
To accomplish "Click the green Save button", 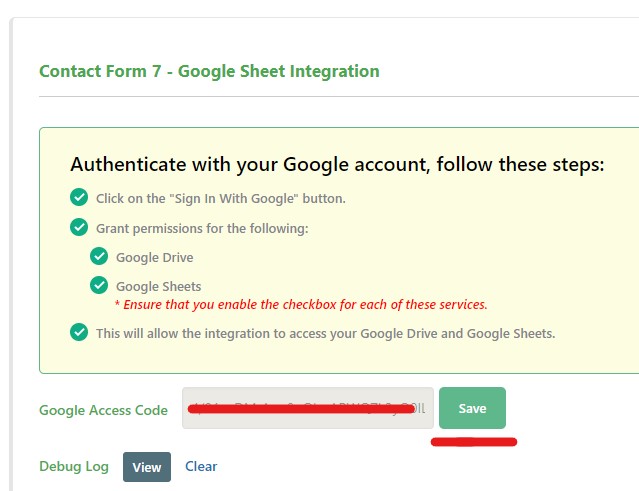I will click(472, 408).
